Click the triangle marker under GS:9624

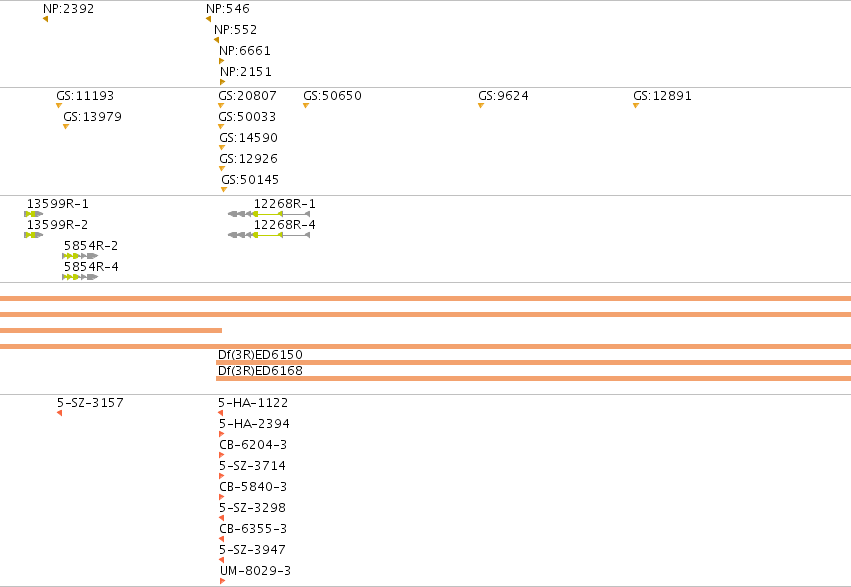pos(481,106)
